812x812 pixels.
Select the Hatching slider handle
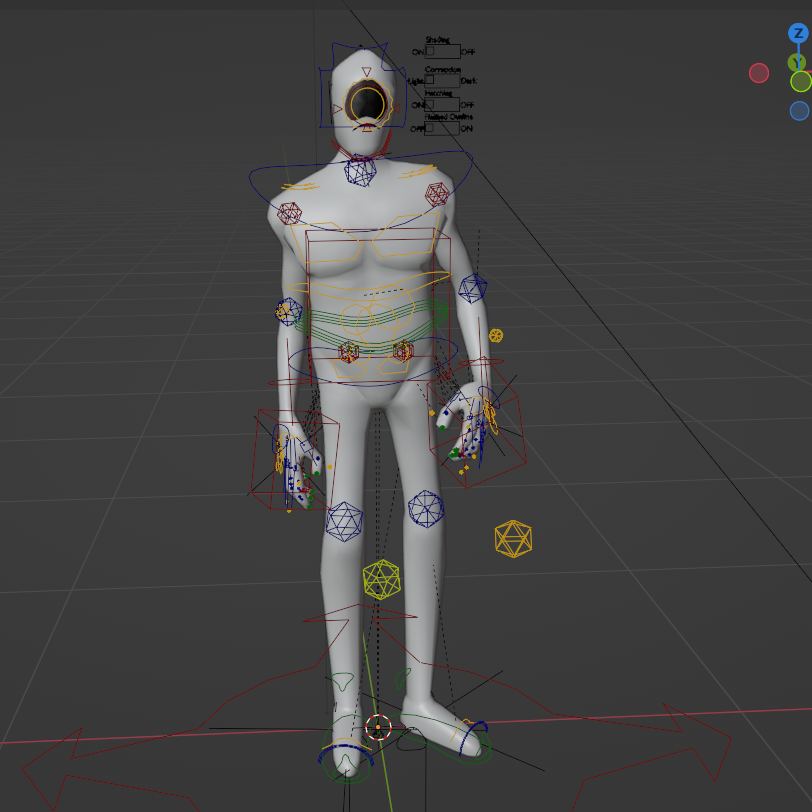tap(429, 104)
